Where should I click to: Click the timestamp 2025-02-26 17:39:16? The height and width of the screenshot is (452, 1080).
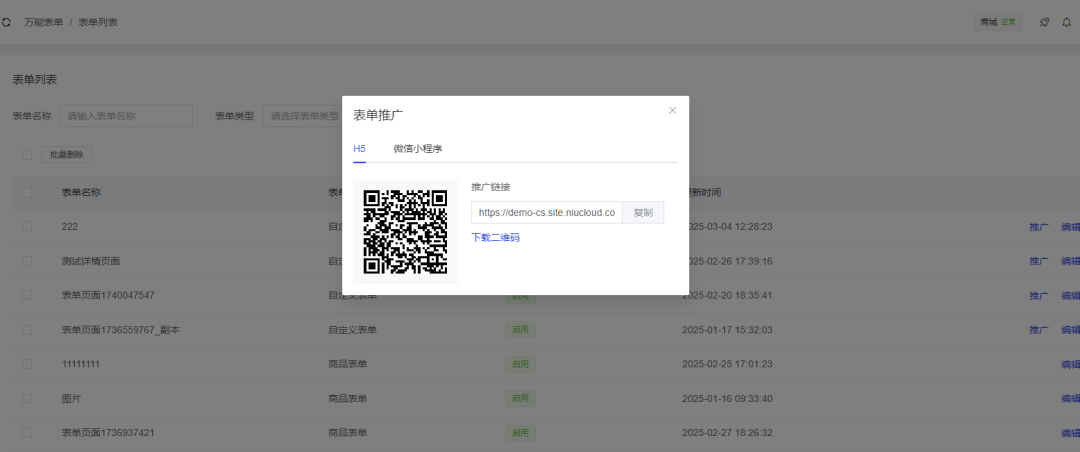[733, 261]
